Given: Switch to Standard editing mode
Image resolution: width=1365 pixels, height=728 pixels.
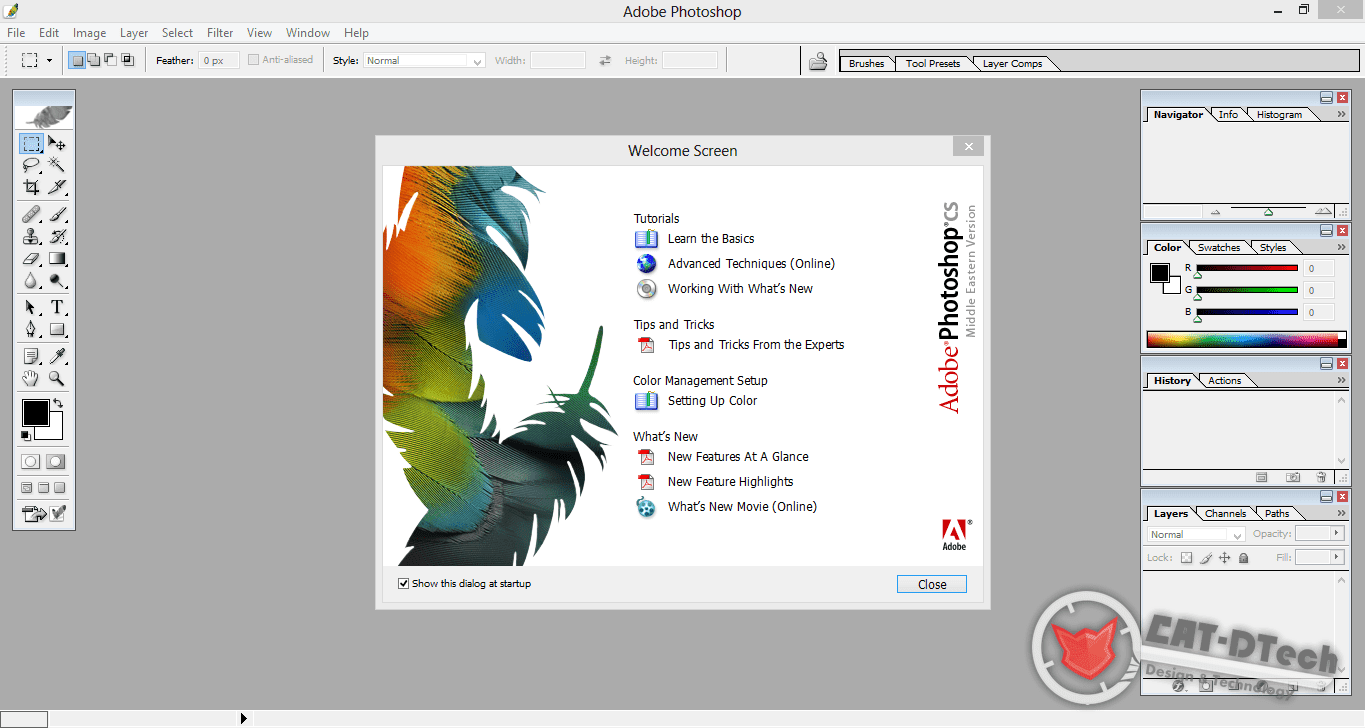Looking at the screenshot, I should (x=31, y=461).
